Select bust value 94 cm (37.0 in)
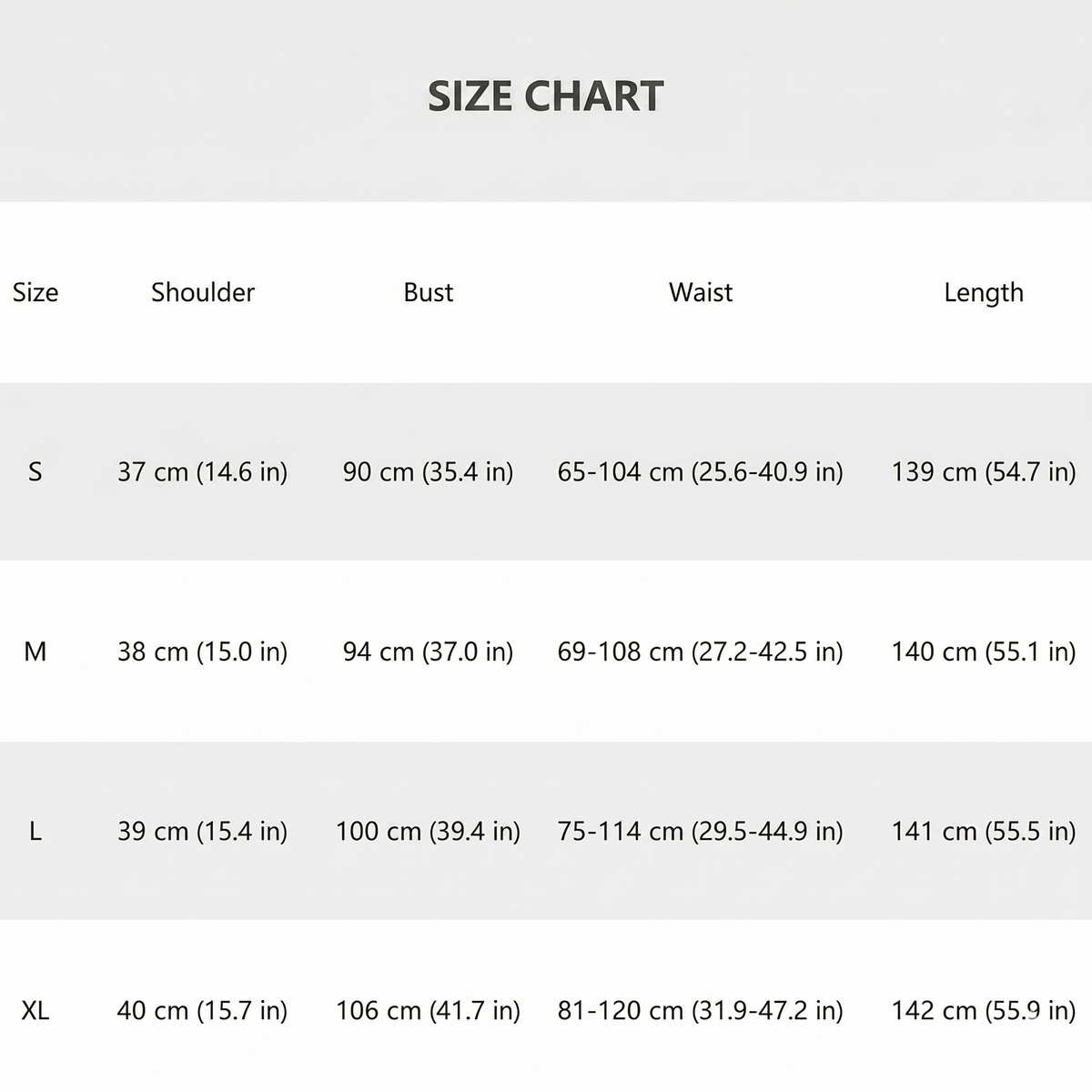The width and height of the screenshot is (1092, 1092). tap(429, 652)
